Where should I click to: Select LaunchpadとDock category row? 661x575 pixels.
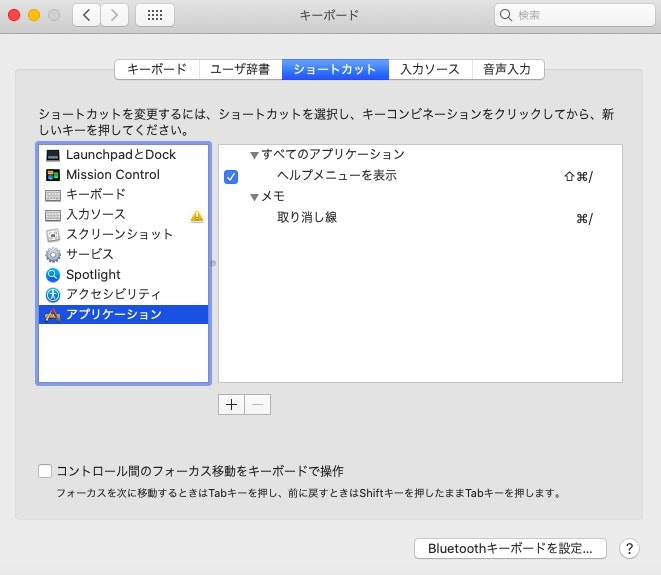(124, 155)
